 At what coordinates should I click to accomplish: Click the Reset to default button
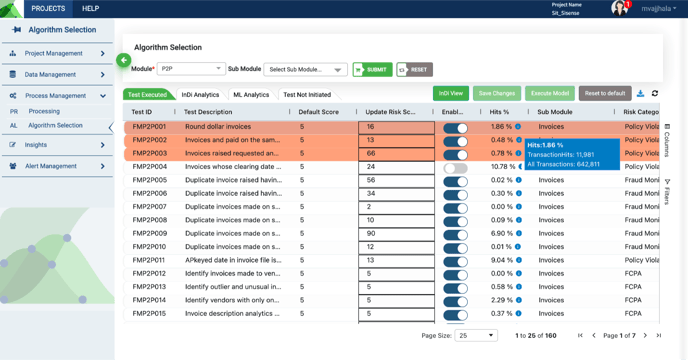[x=605, y=93]
